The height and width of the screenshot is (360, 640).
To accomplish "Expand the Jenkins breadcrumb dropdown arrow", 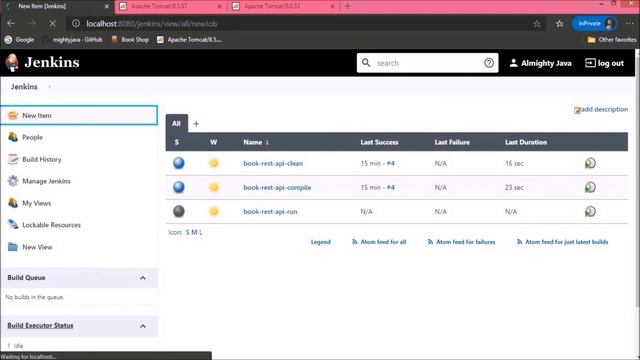I will point(49,87).
